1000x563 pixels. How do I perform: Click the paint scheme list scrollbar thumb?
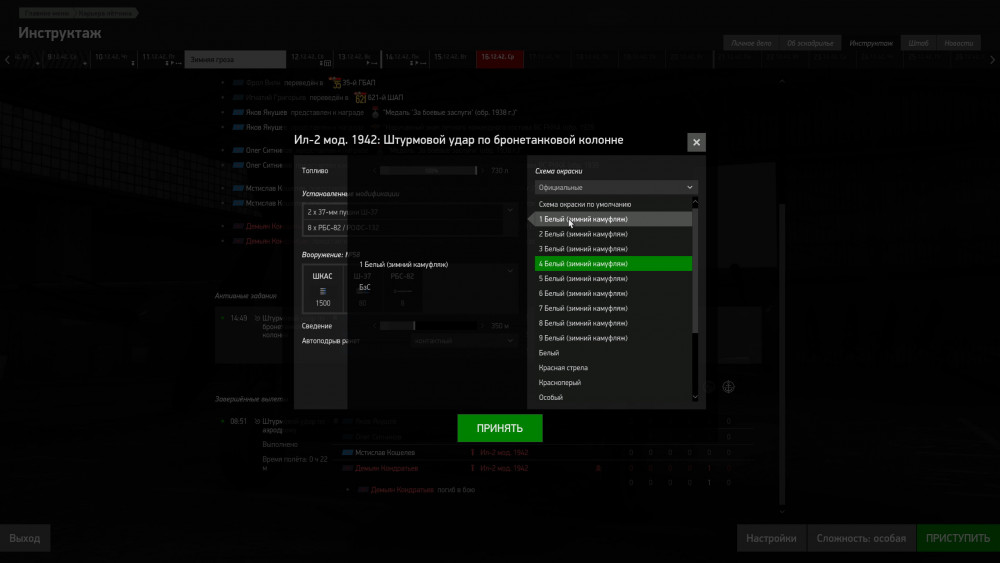pyautogui.click(x=695, y=269)
